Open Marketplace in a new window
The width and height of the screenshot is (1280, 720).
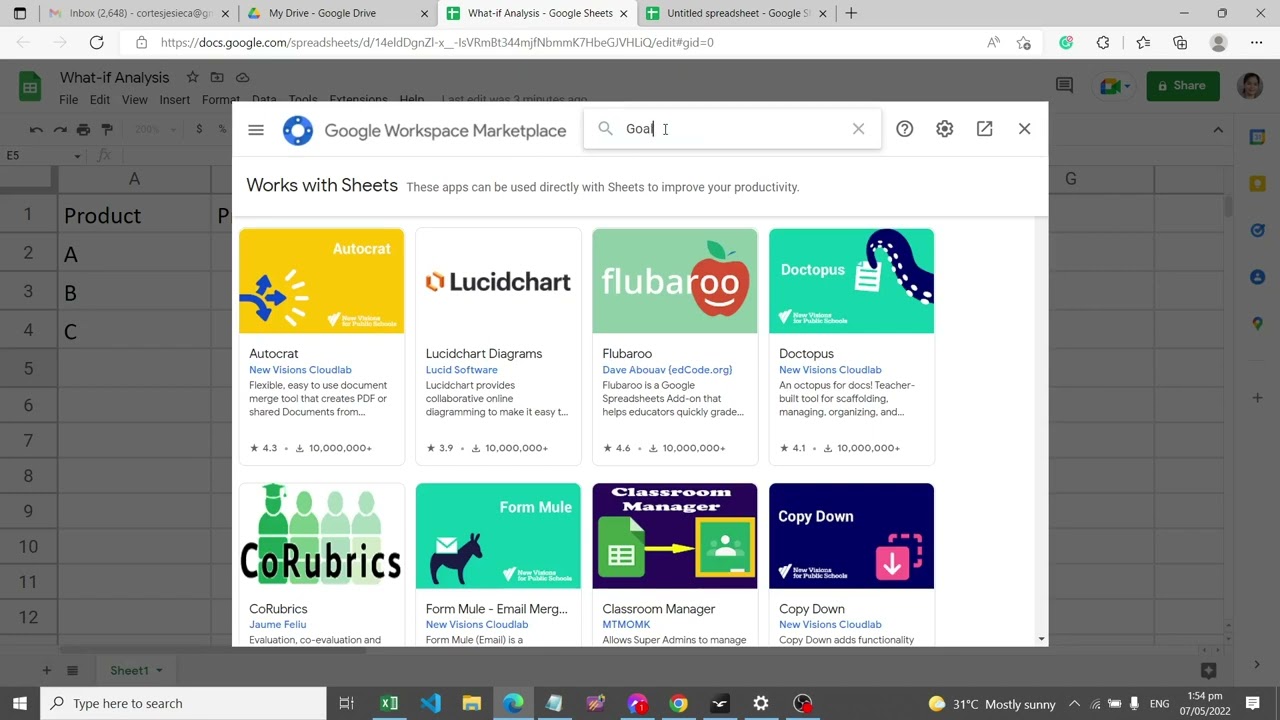(985, 129)
